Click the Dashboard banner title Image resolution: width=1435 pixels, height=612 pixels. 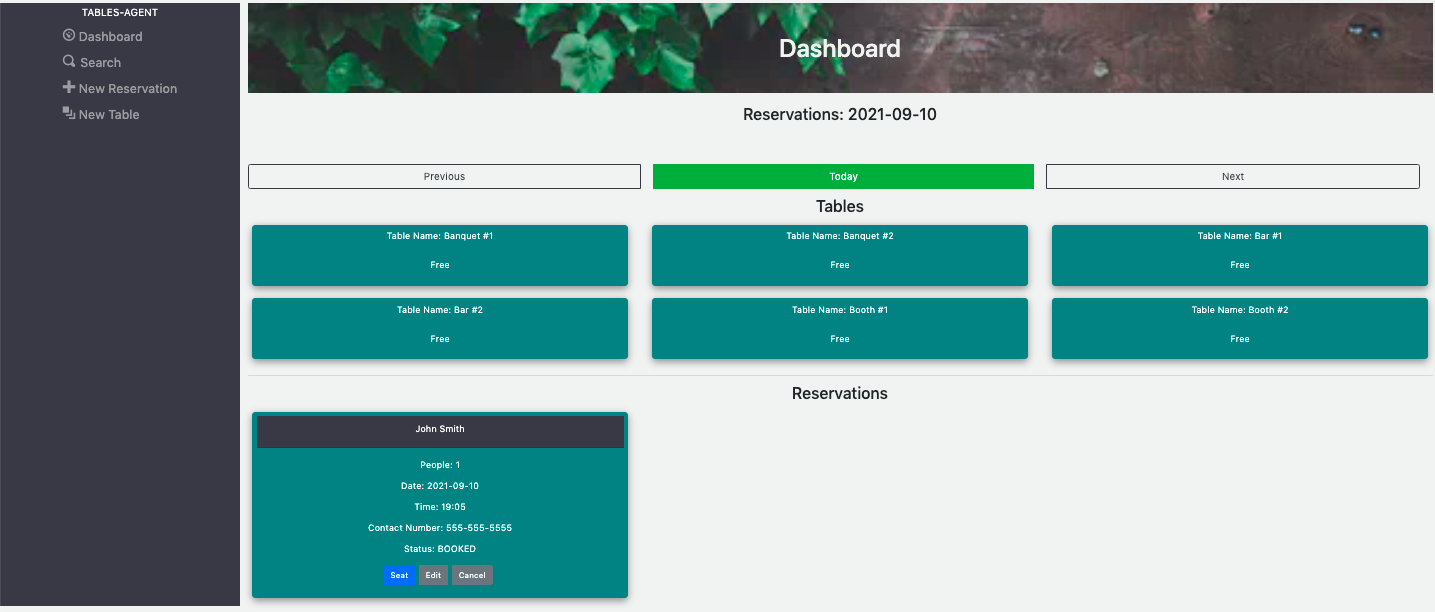click(840, 48)
